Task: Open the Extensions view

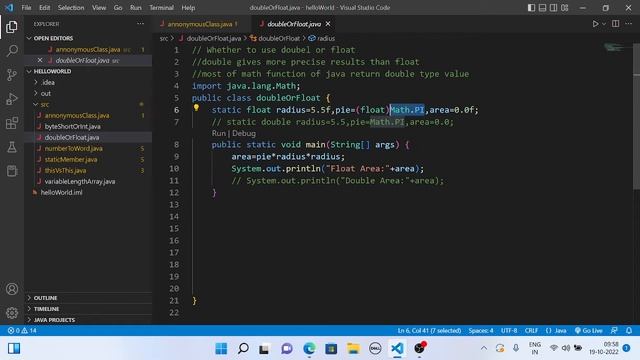Action: [12, 123]
